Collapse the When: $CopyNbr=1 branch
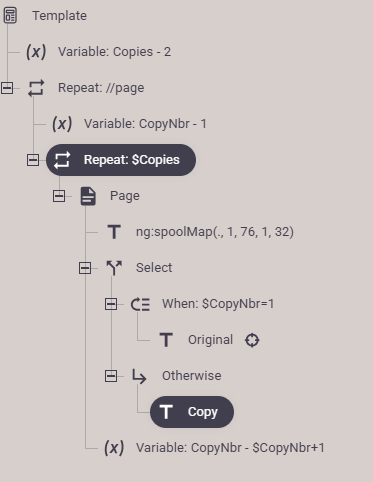373x482 pixels. 111,304
